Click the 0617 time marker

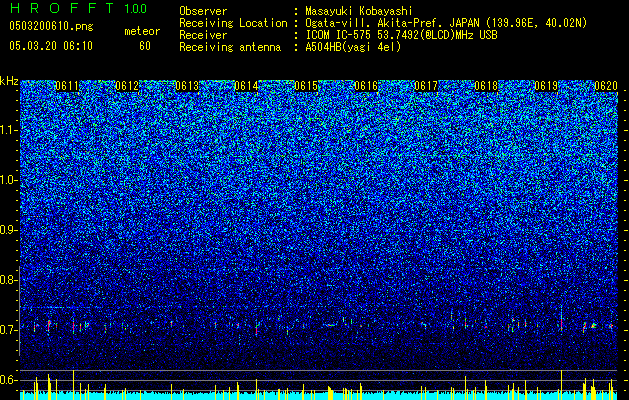coord(426,86)
